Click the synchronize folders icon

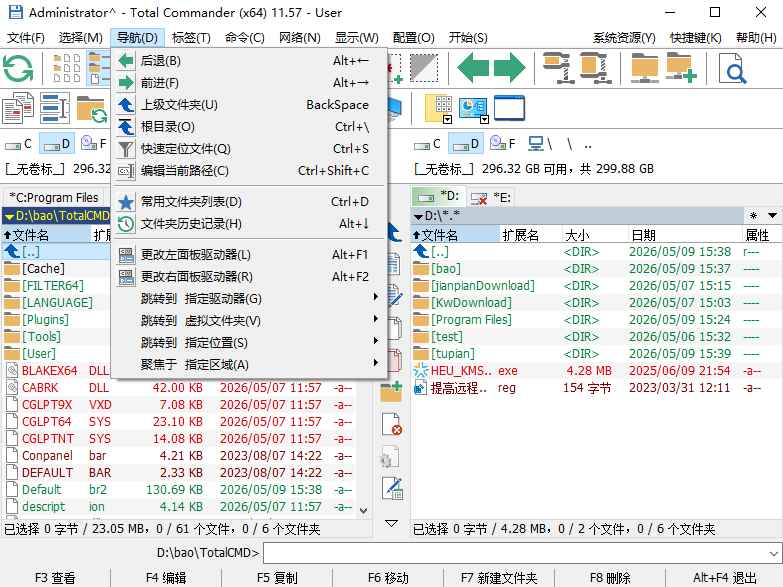(92, 109)
